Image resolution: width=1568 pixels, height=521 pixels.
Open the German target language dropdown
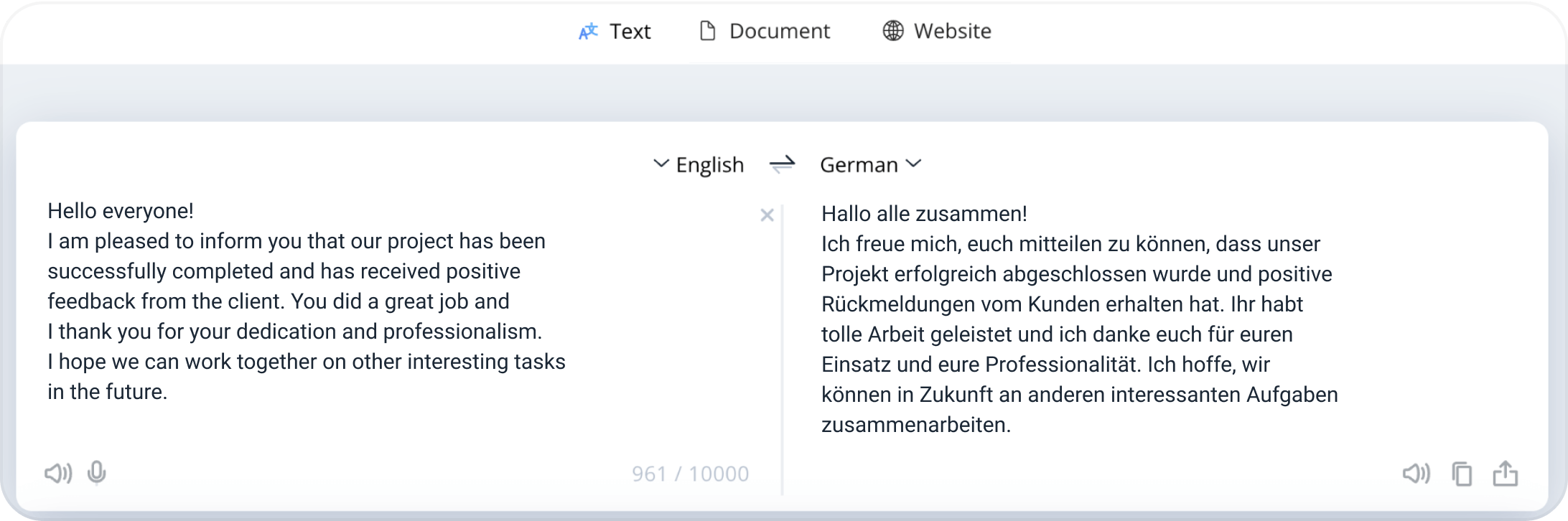click(x=870, y=165)
